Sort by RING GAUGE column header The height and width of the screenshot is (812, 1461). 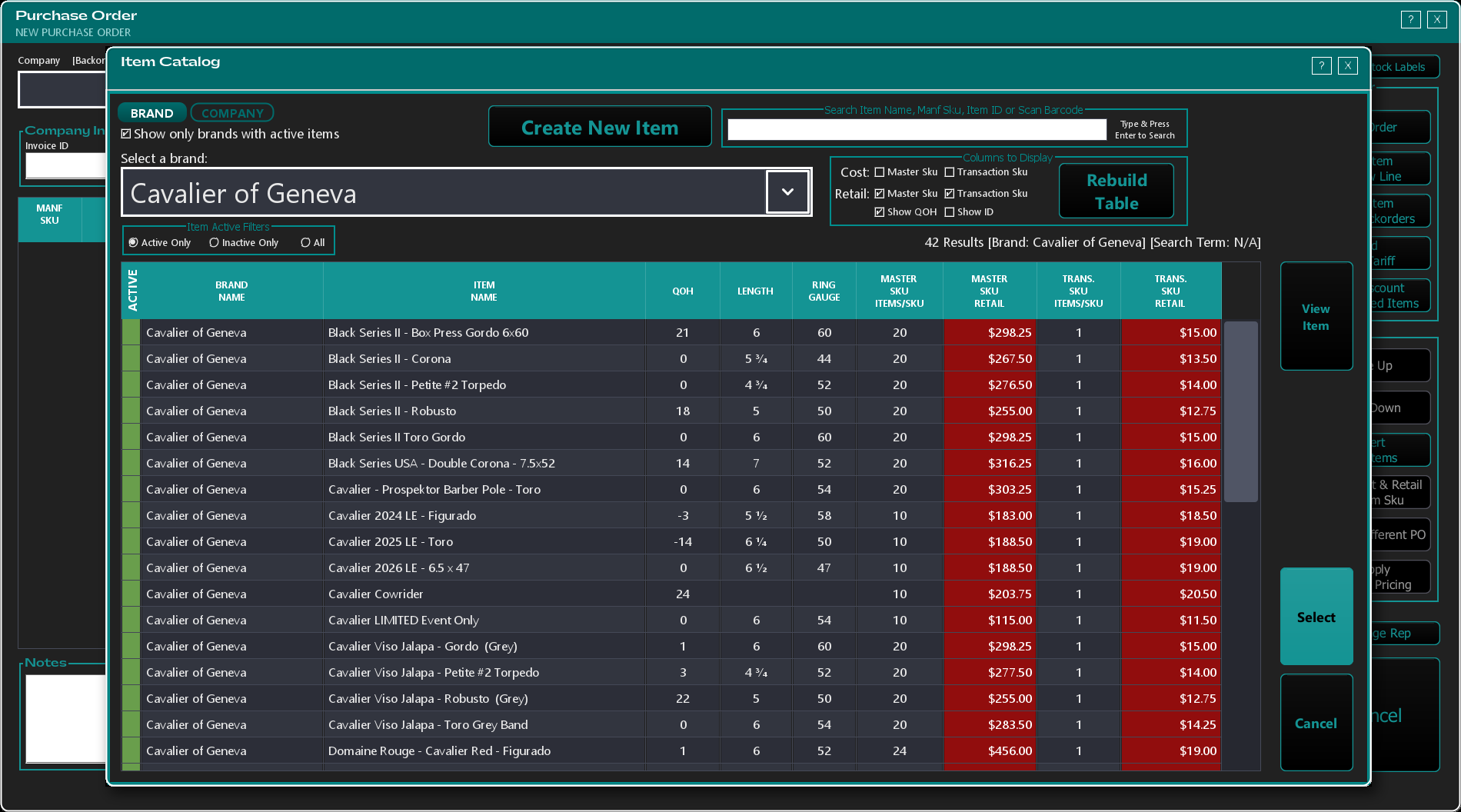[x=824, y=291]
